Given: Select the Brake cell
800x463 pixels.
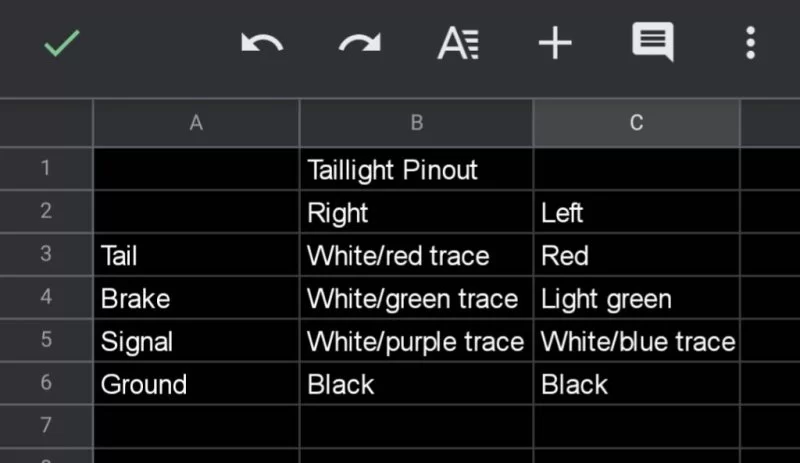Looking at the screenshot, I should click(196, 299).
